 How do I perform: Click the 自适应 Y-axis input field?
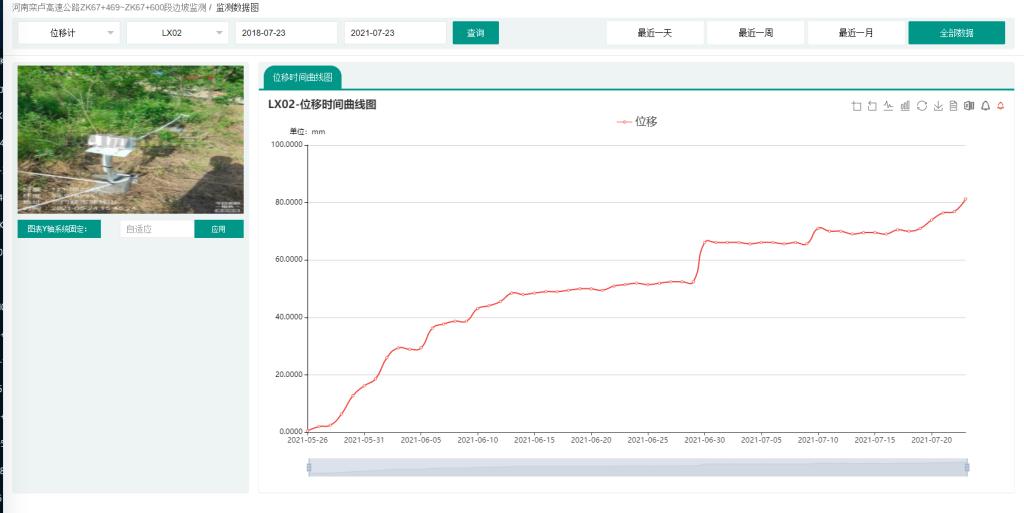(156, 229)
